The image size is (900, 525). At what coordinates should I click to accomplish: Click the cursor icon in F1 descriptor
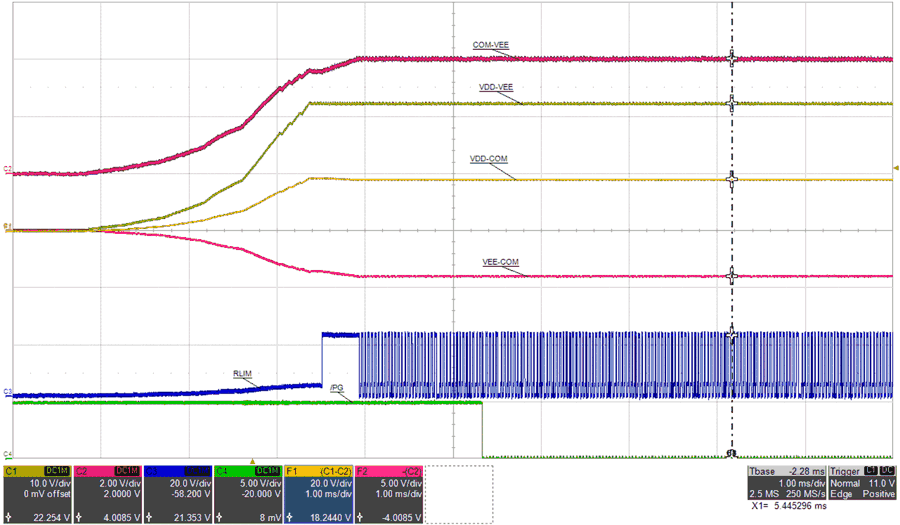[x=290, y=518]
